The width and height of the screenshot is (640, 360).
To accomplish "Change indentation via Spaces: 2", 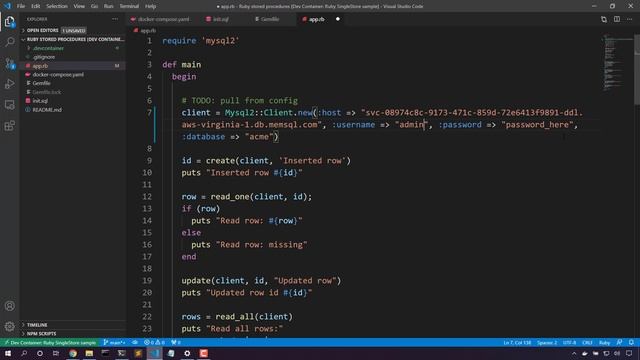I will coord(547,342).
